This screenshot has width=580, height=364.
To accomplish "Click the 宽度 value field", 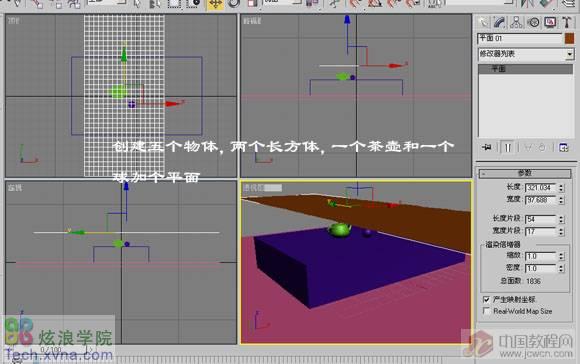I will (540, 200).
